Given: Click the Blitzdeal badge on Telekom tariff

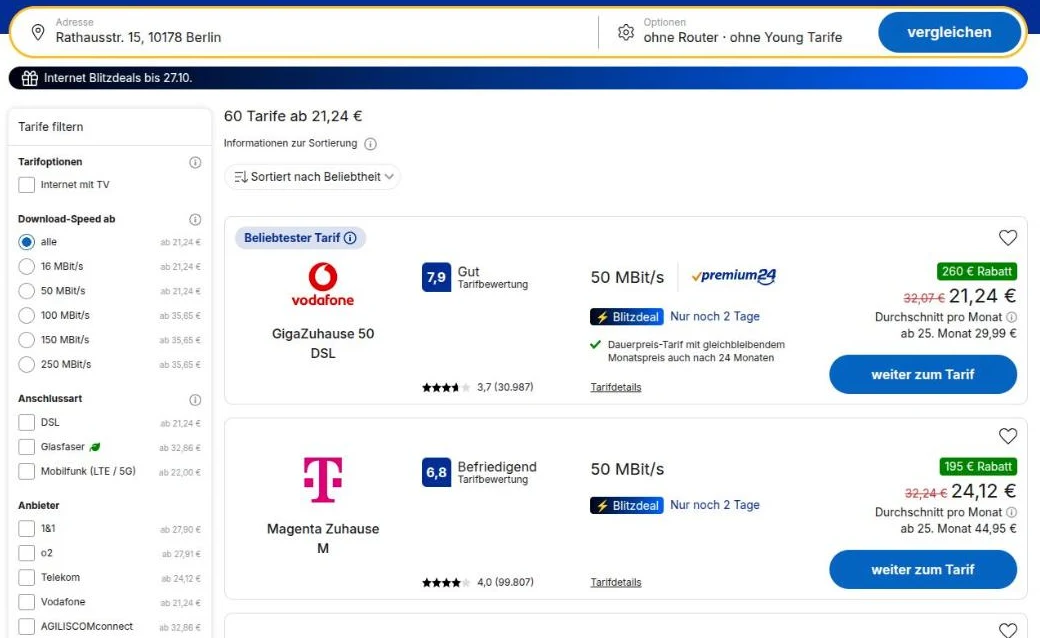Looking at the screenshot, I should pos(627,505).
